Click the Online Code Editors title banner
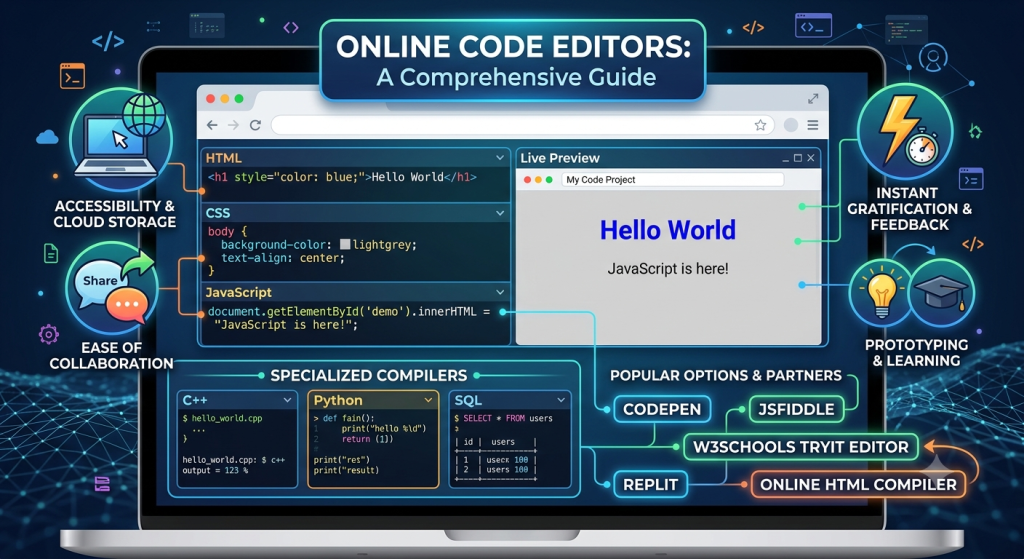Image resolution: width=1024 pixels, height=559 pixels. point(513,61)
